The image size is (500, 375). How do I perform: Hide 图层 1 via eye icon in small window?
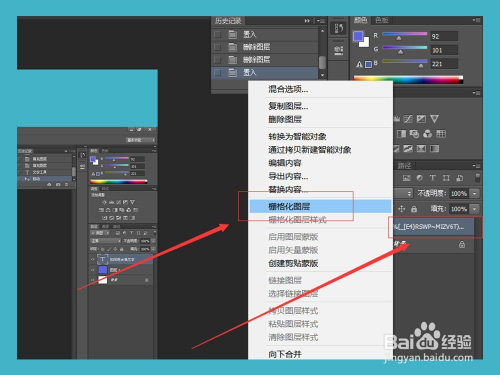point(93,269)
